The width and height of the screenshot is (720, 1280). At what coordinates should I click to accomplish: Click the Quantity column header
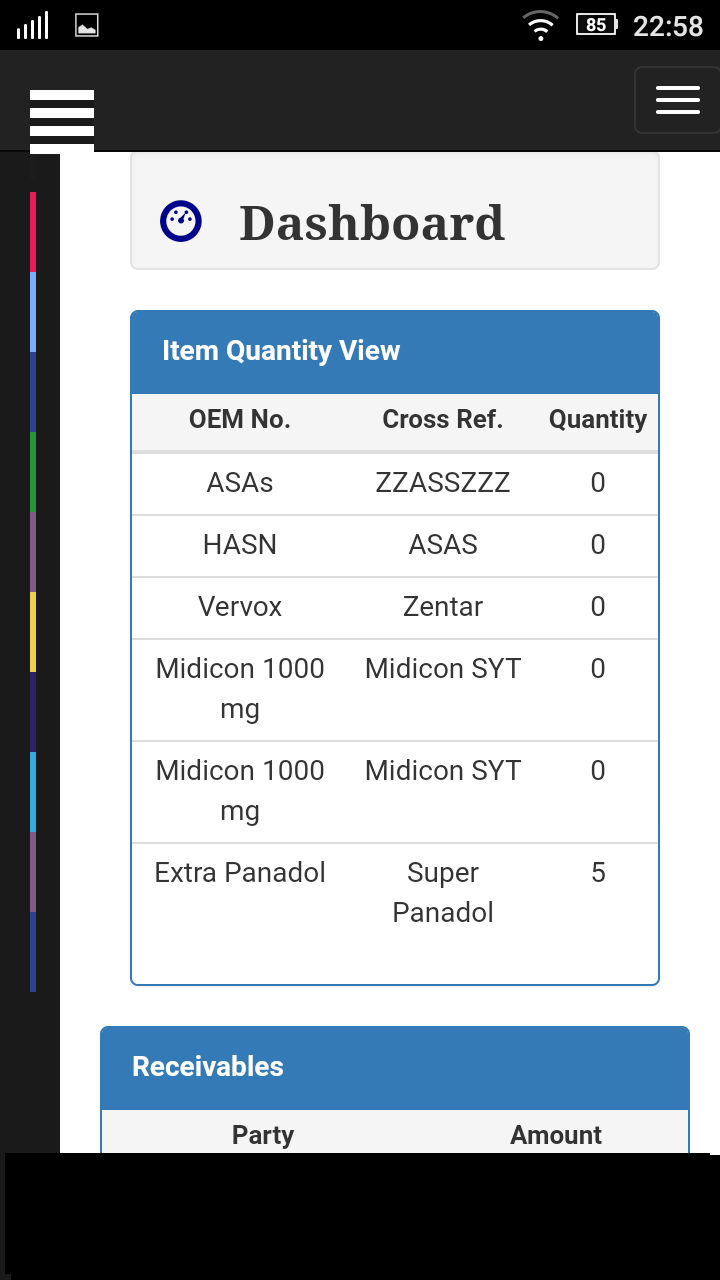click(x=598, y=420)
